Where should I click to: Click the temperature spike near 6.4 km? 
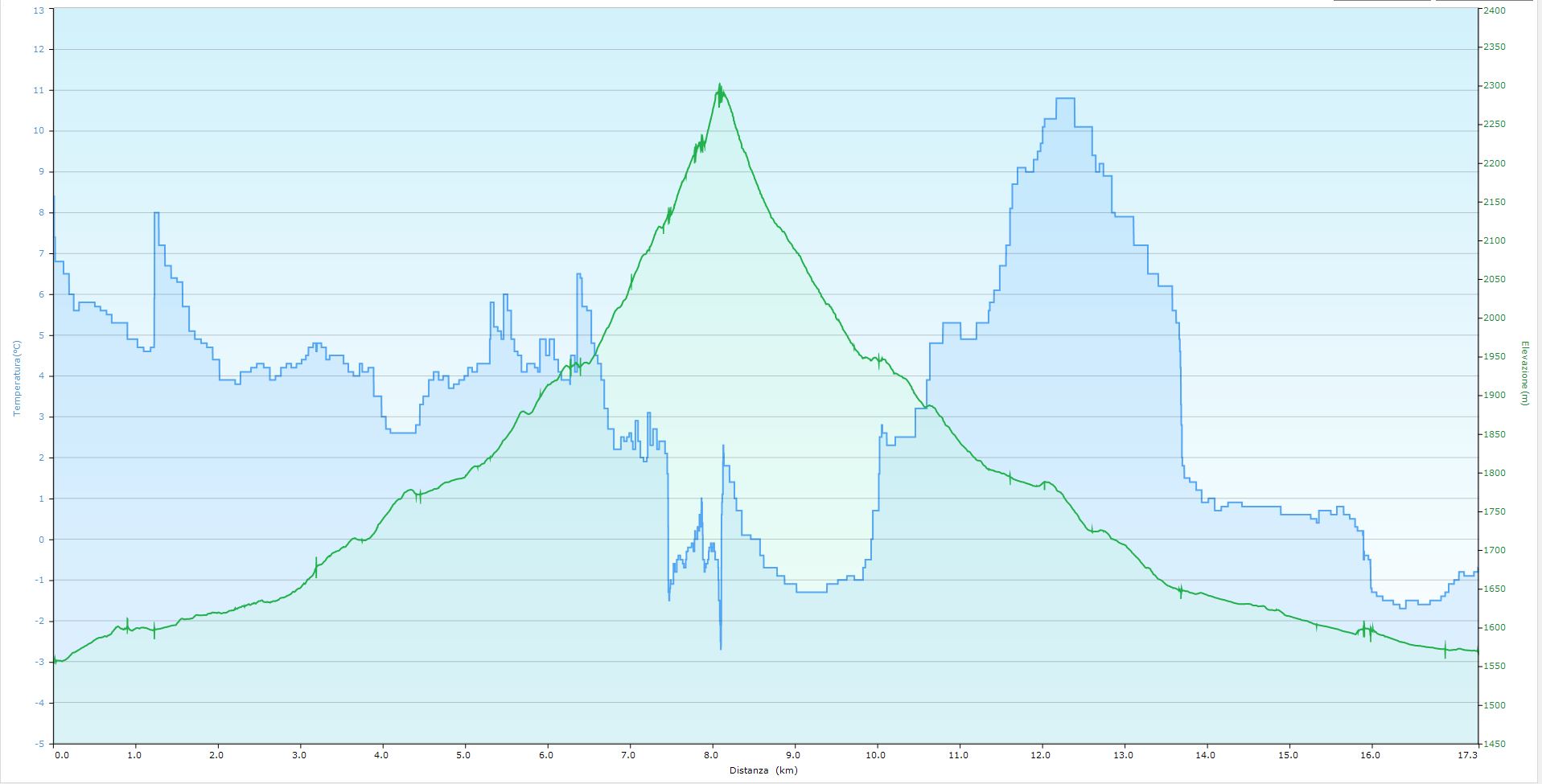578,275
